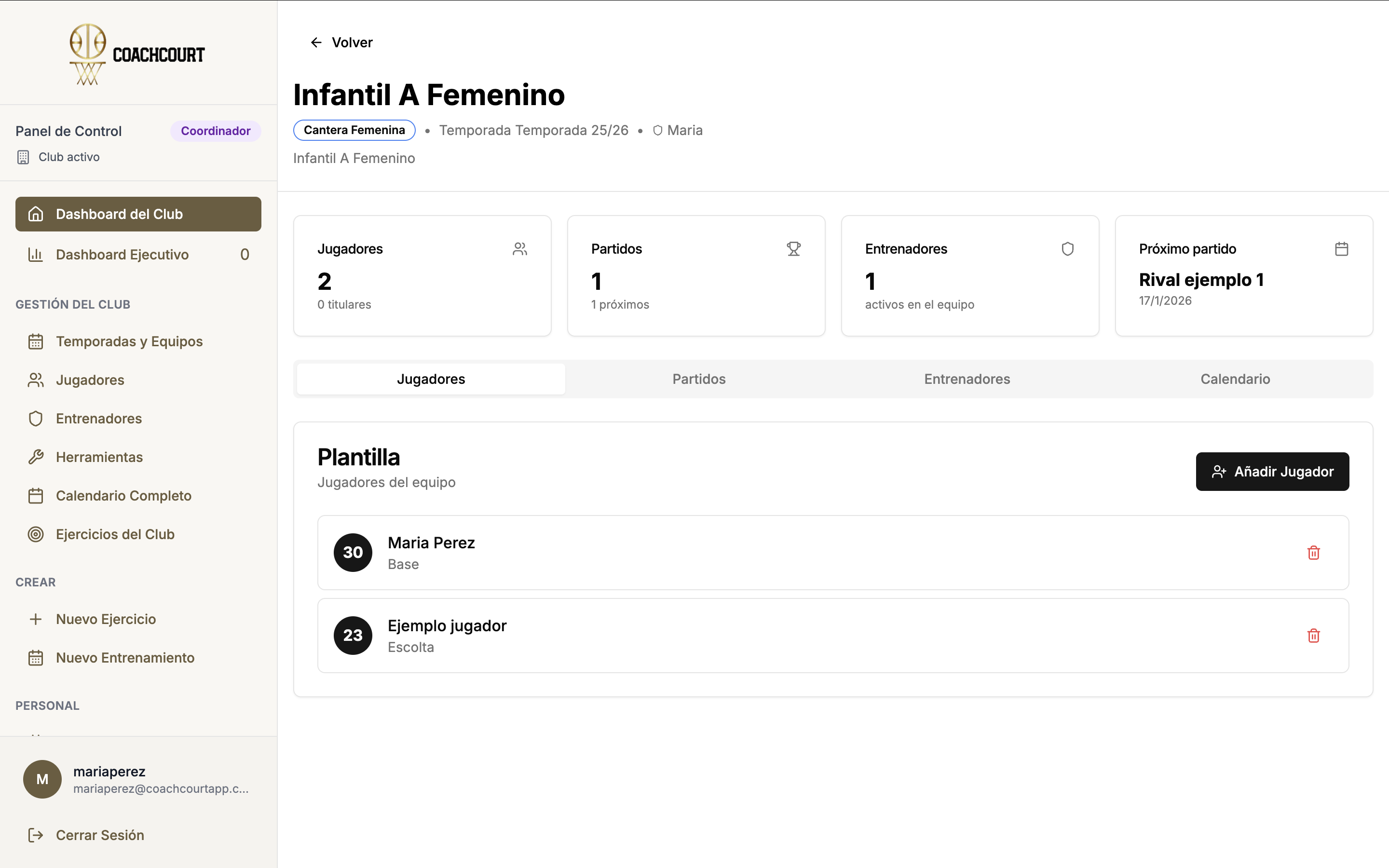Screen dimensions: 1389x868
Task: Click the CoachCourt basketball logo
Action: coord(88,54)
